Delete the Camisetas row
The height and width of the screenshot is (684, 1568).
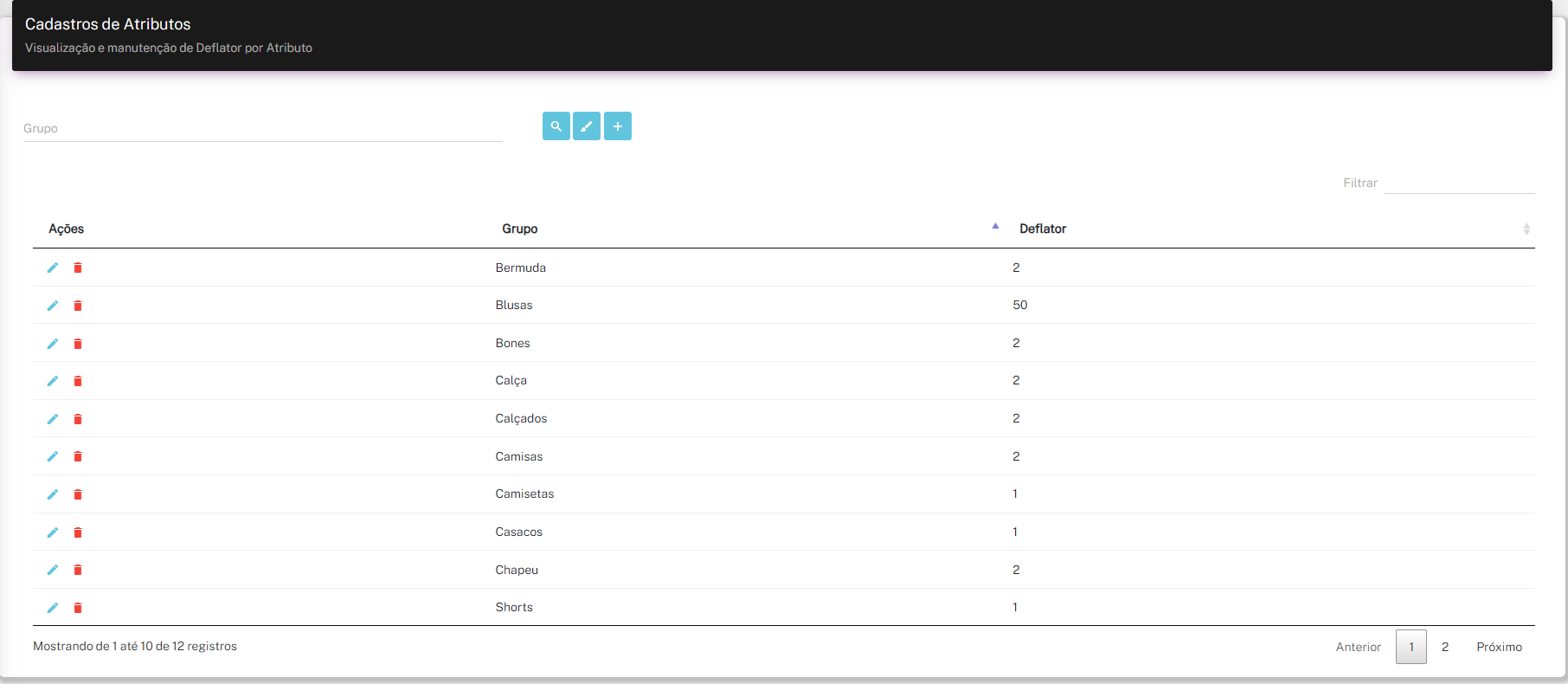click(78, 494)
